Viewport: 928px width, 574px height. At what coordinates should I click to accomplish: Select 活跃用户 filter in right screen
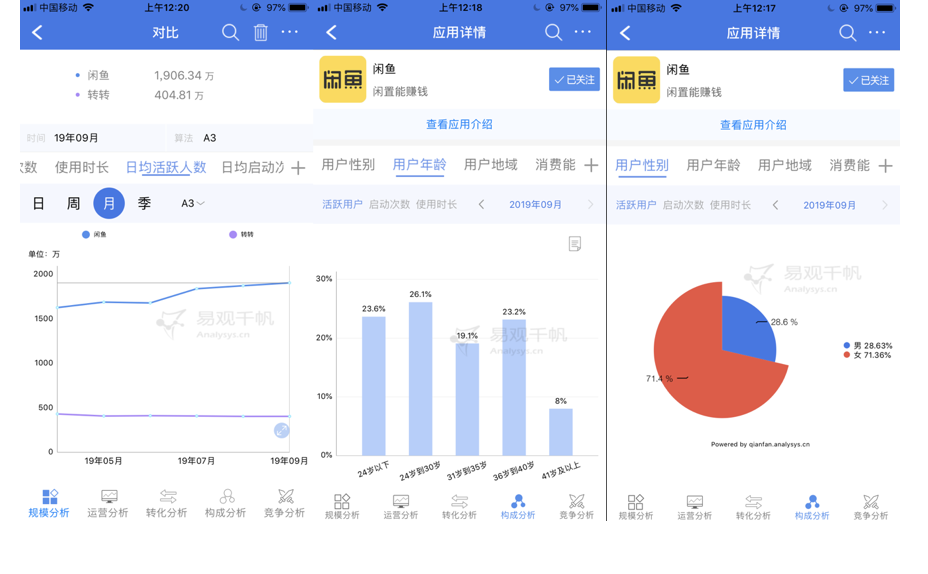(x=636, y=205)
